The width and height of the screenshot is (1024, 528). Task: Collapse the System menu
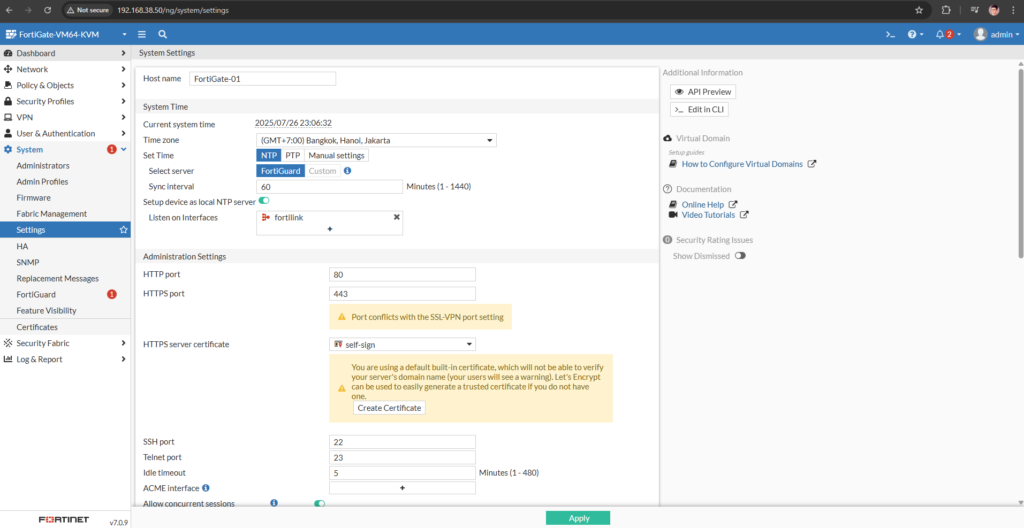click(x=65, y=150)
